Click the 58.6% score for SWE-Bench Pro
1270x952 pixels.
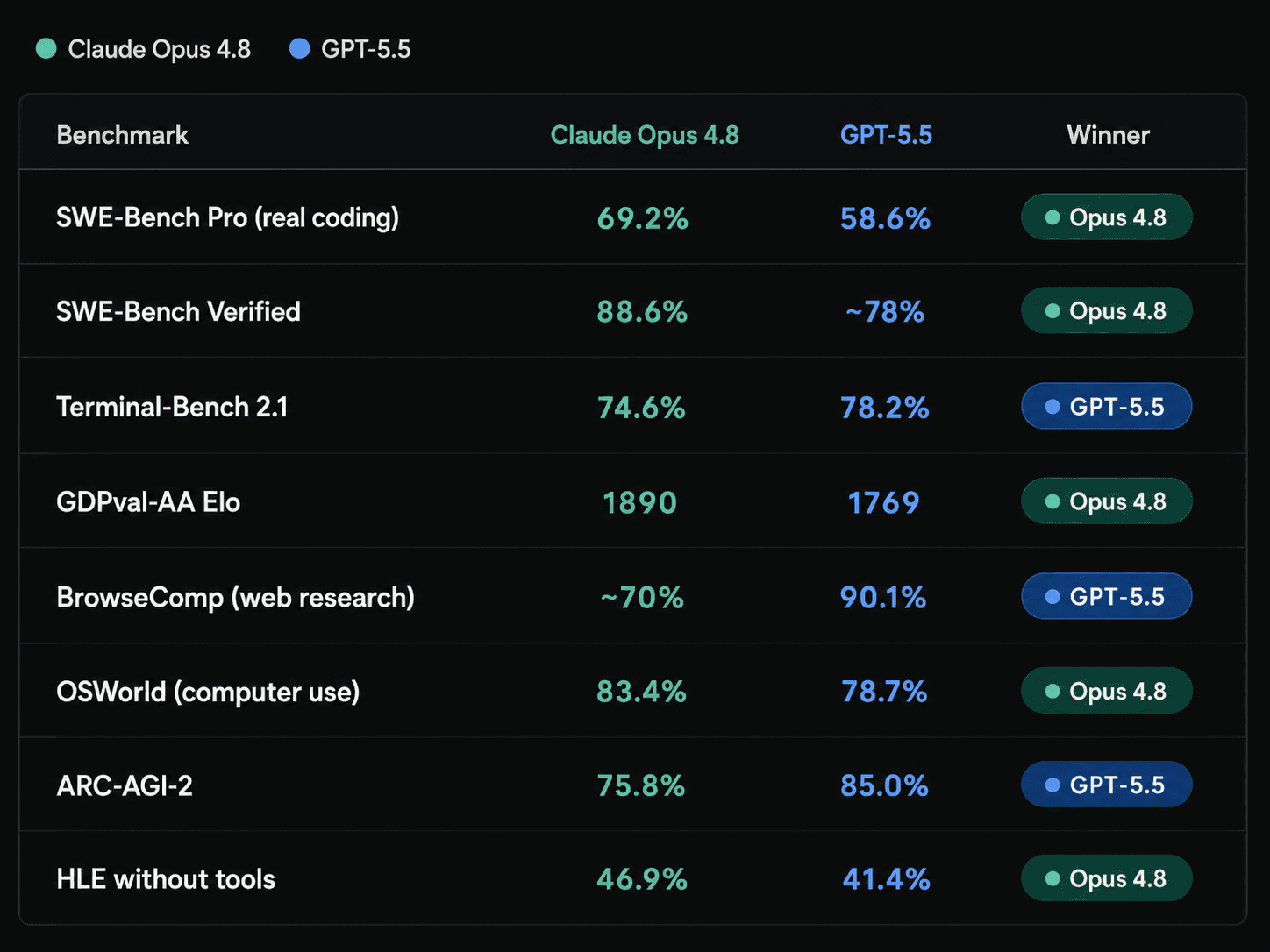pos(885,218)
